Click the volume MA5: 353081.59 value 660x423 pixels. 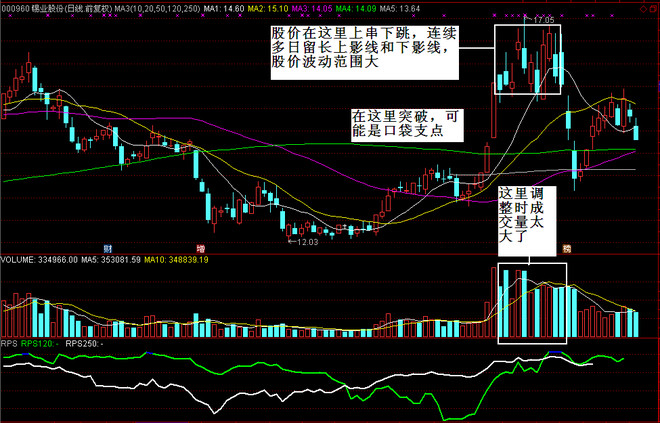[x=111, y=260]
